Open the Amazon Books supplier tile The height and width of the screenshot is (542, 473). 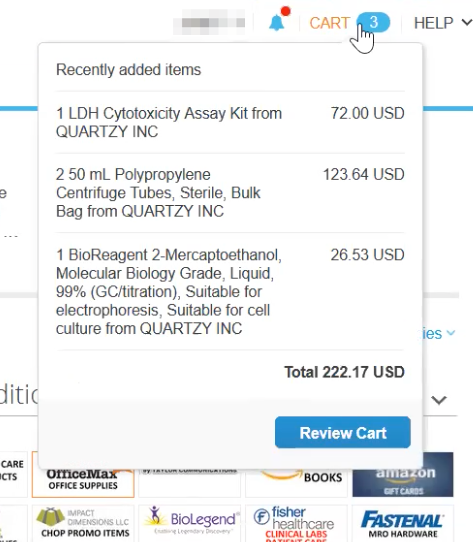coord(296,479)
